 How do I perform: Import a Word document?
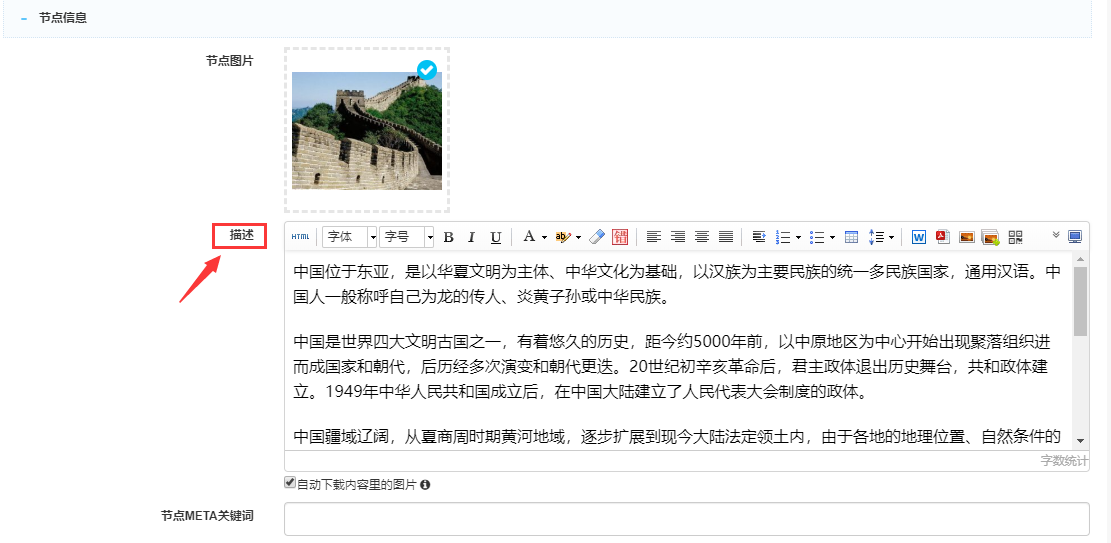tap(919, 237)
